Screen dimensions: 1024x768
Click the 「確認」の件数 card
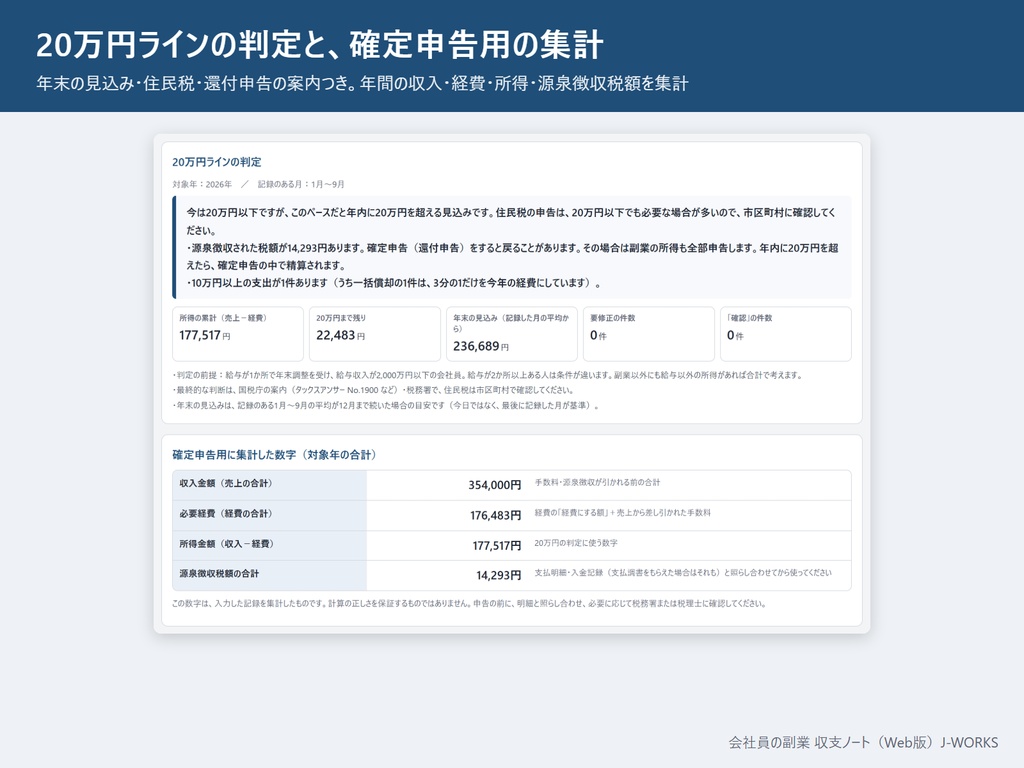tap(786, 334)
